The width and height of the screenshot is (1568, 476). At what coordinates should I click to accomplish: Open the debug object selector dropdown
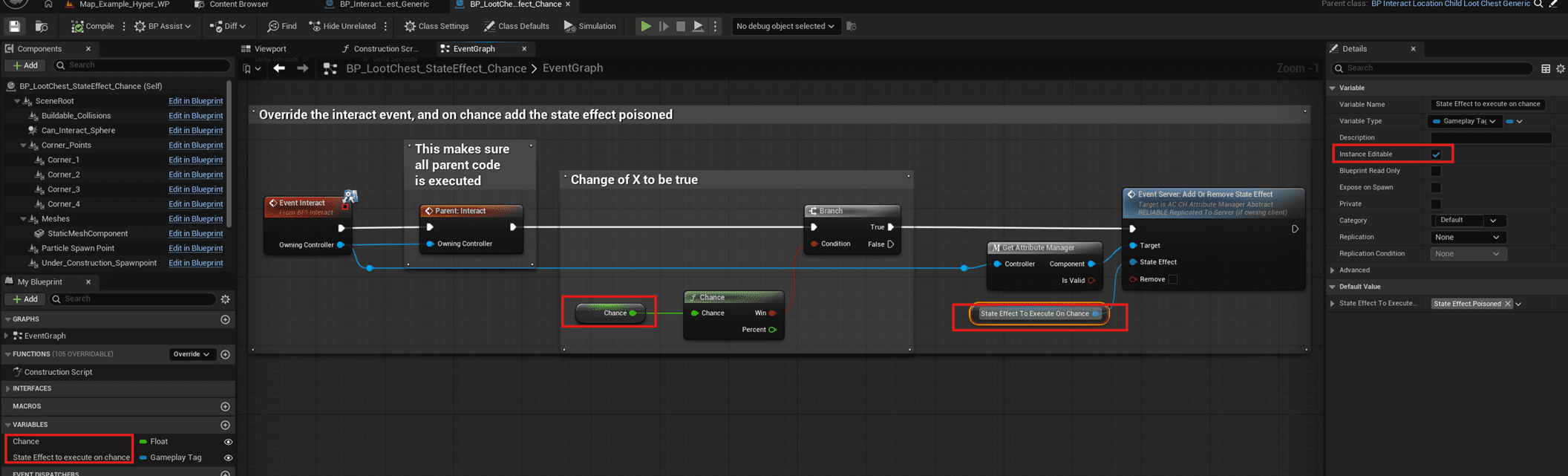[785, 26]
